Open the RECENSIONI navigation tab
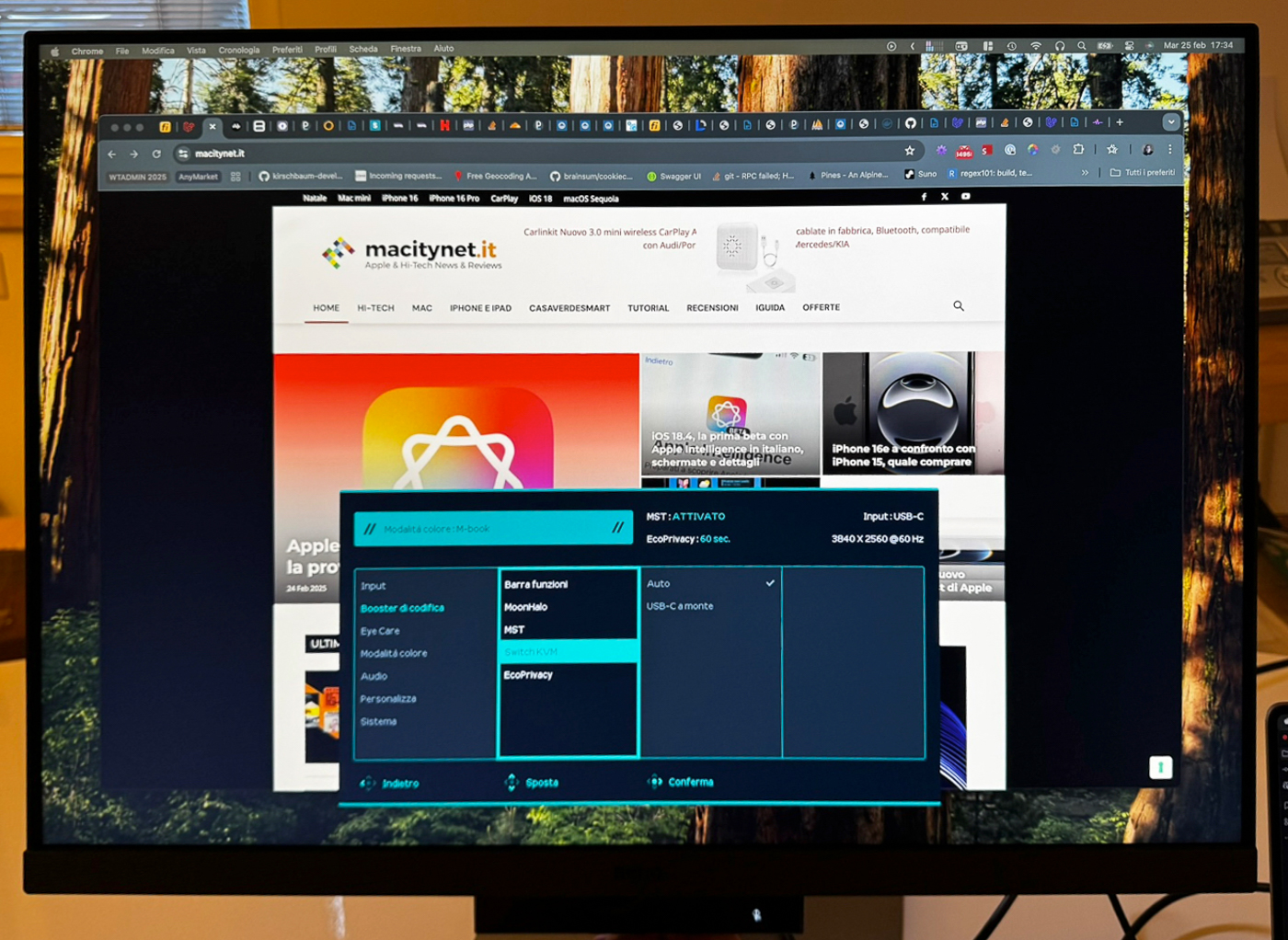This screenshot has width=1288, height=940. (x=712, y=308)
